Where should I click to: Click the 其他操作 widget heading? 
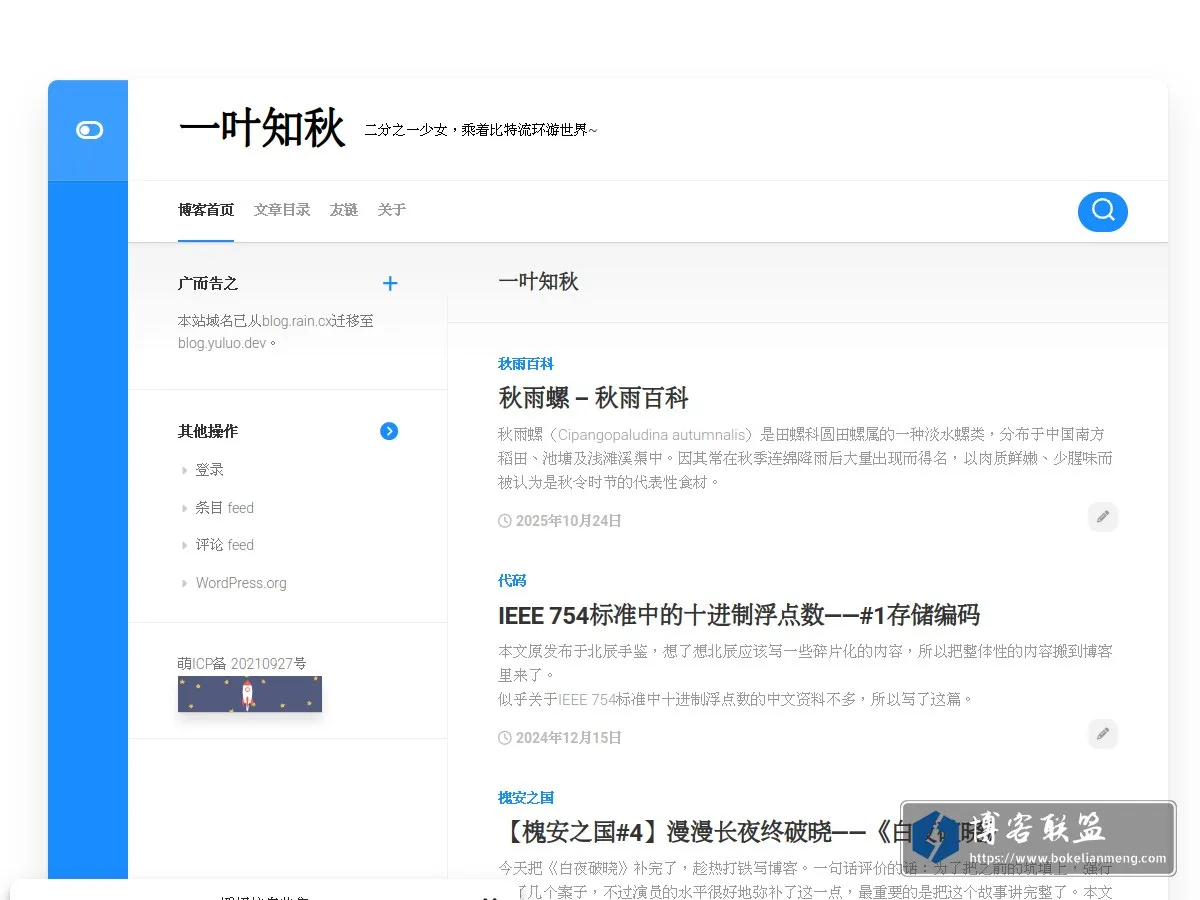208,432
